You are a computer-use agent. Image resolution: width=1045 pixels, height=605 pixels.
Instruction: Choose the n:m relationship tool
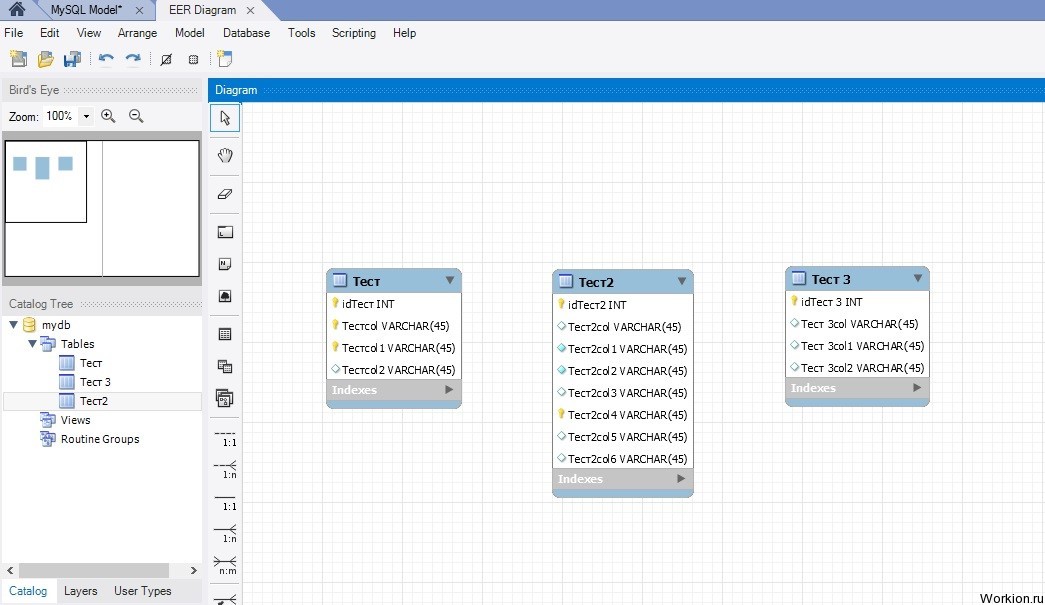225,565
